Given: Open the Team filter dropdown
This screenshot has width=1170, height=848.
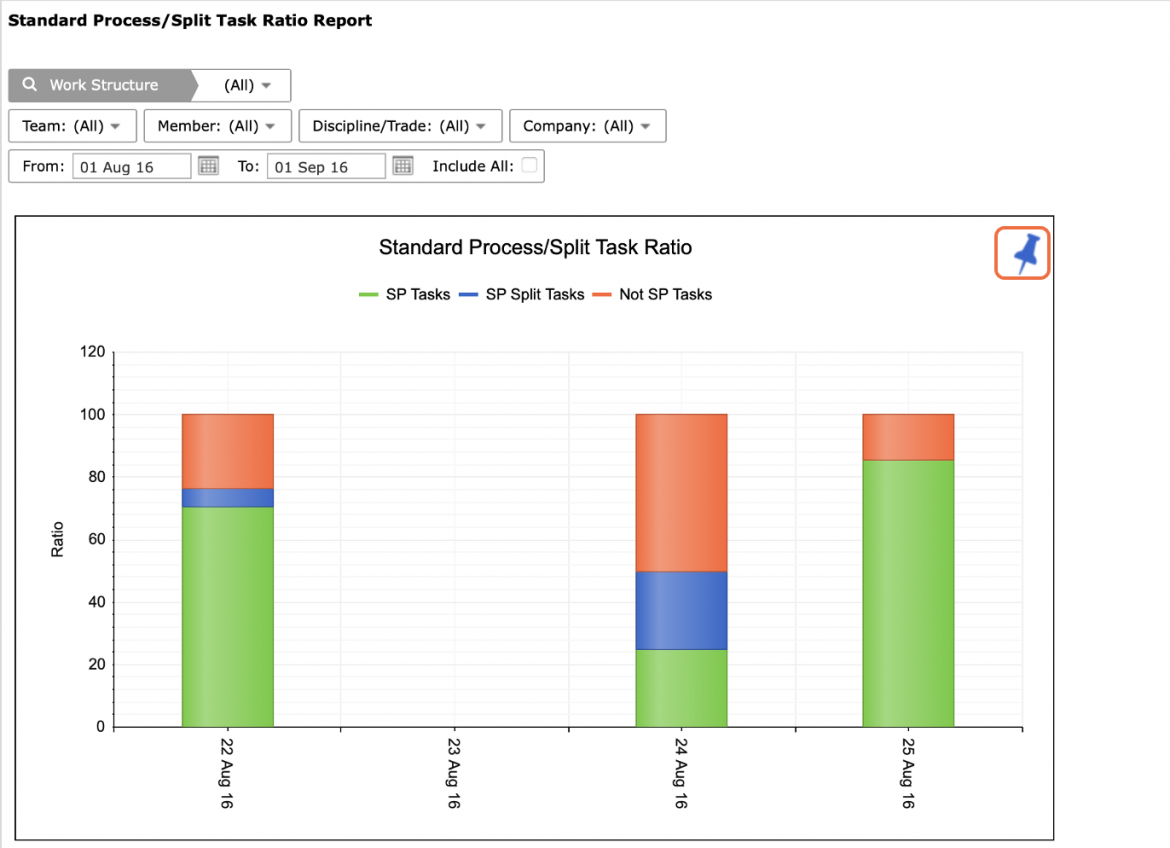Looking at the screenshot, I should pyautogui.click(x=72, y=126).
